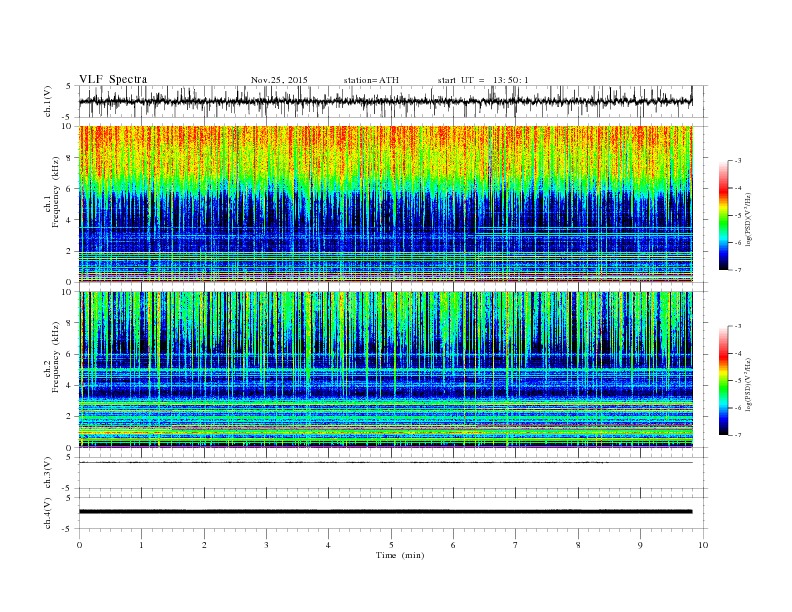Click the ch.2 "Frequency (kHz)" axis label
This screenshot has width=792, height=612.
tap(56, 356)
